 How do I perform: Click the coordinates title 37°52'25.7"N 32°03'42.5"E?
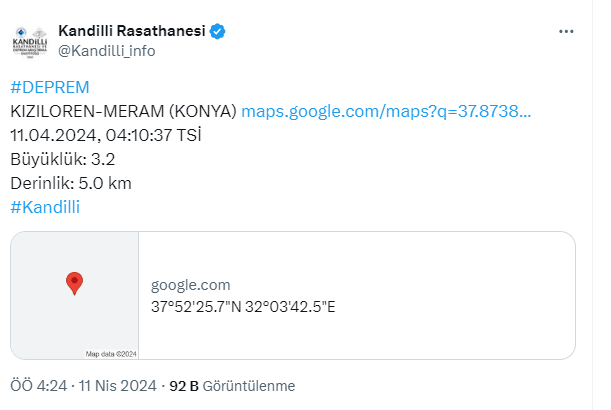(x=243, y=306)
